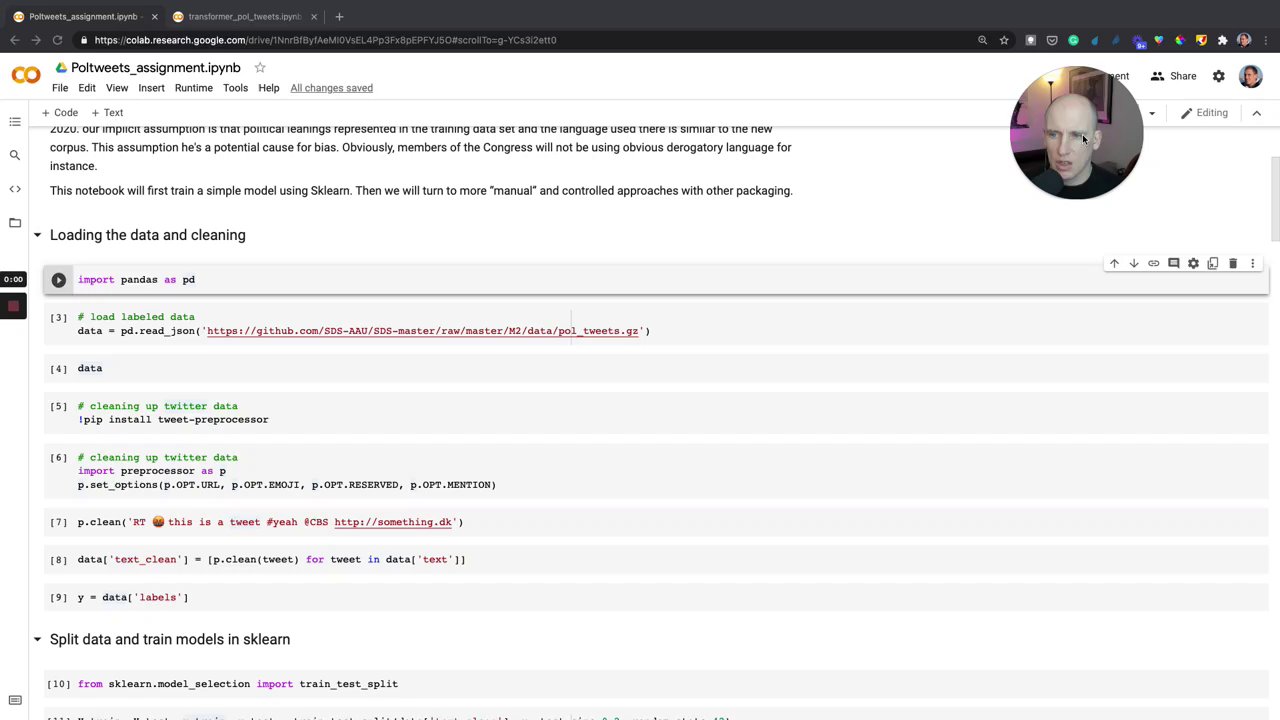
Task: Collapse the 'Loading the data and cleaning' section
Action: [37, 235]
